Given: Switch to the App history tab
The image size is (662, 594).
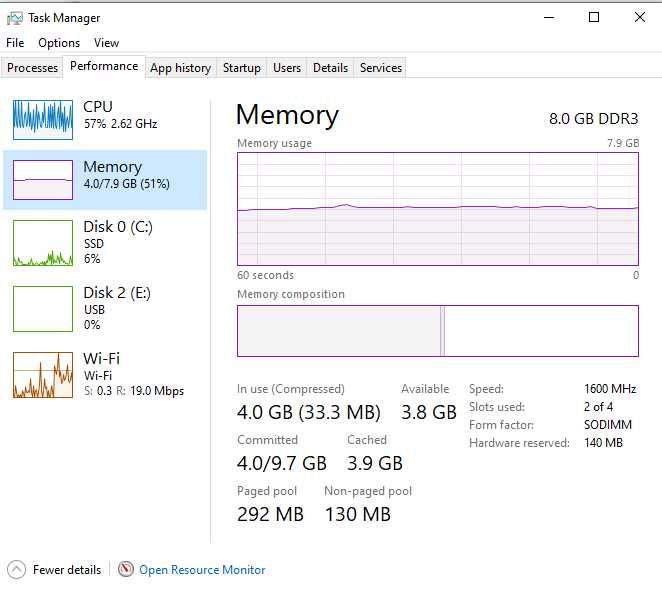Looking at the screenshot, I should pos(180,68).
